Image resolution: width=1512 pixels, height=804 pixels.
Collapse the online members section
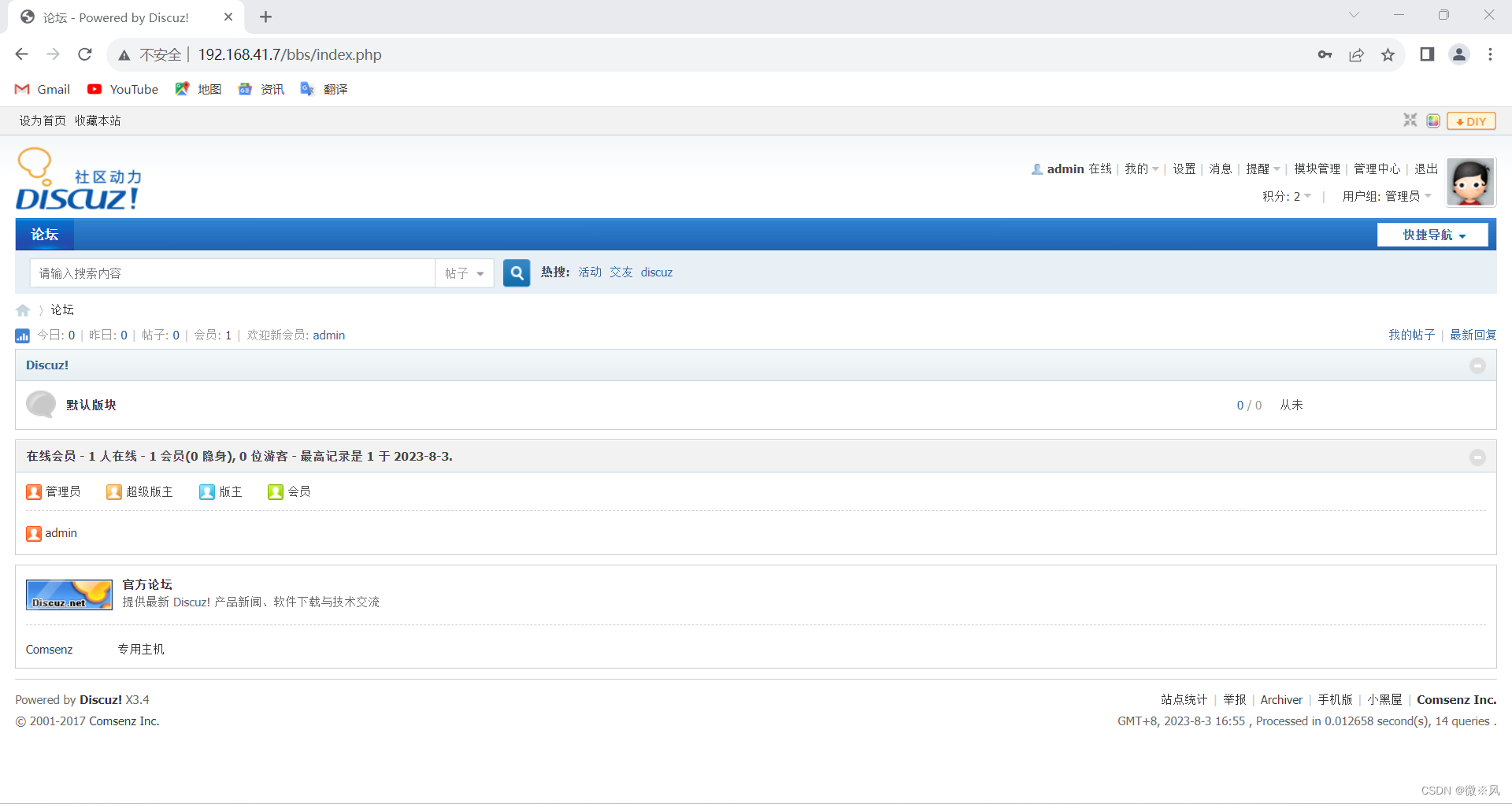click(1477, 458)
